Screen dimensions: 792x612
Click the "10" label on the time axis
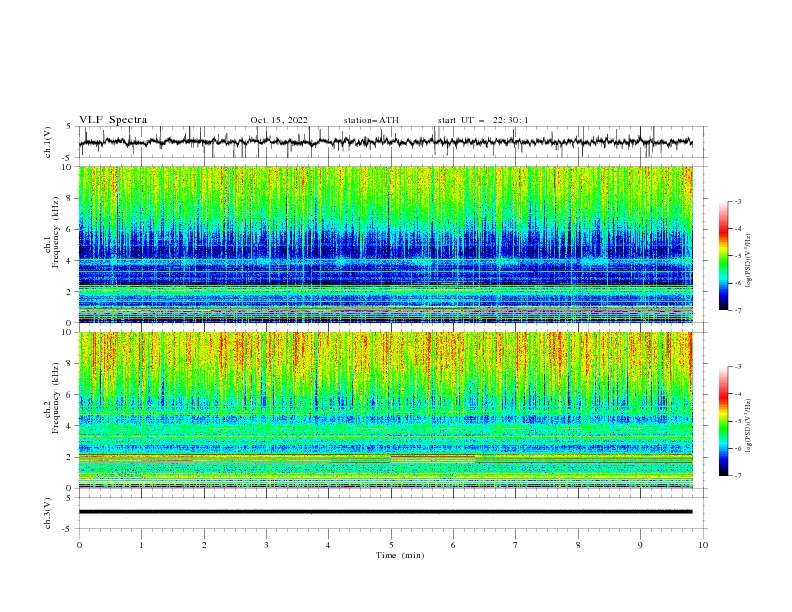click(x=703, y=545)
